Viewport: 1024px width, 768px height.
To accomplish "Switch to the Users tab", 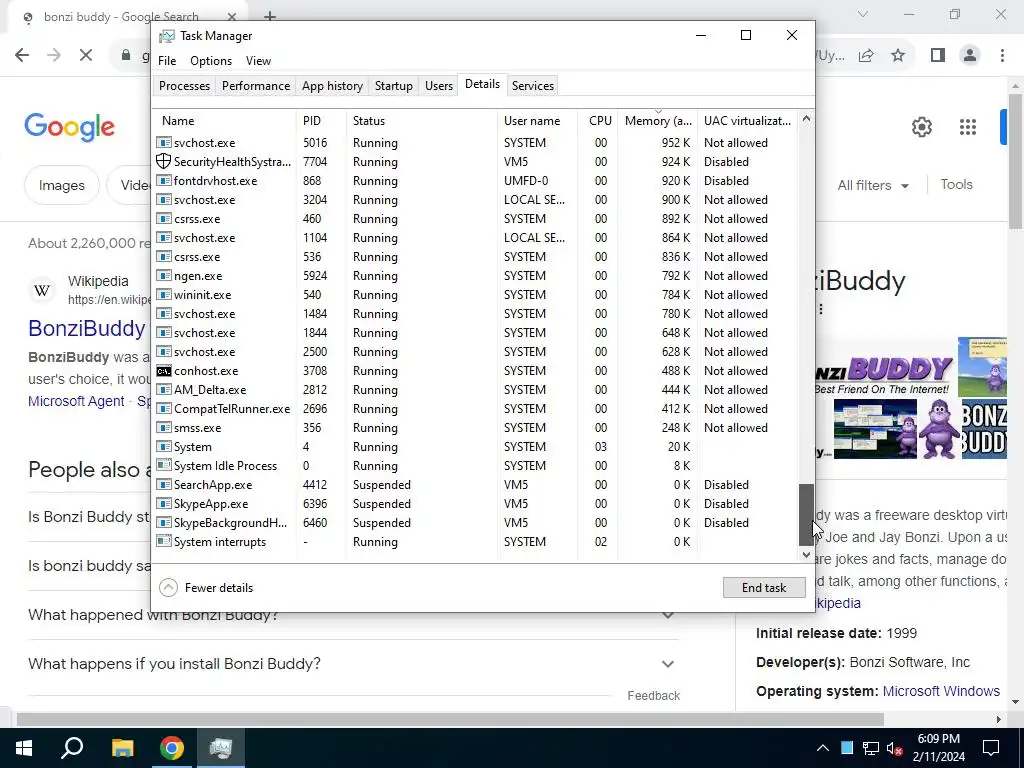I will (x=439, y=86).
